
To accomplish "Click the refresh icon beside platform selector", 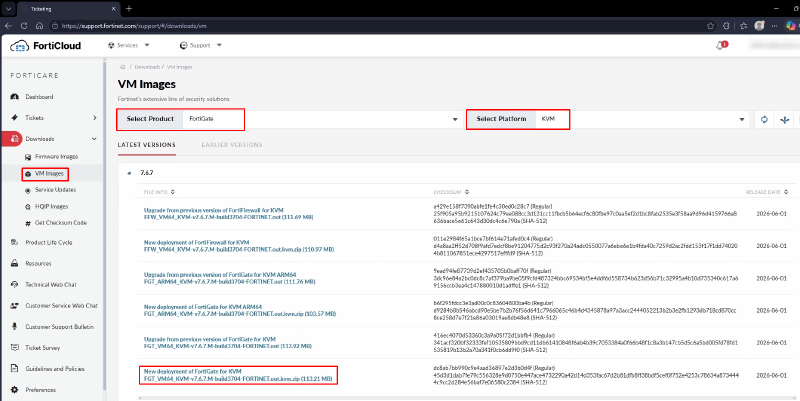I will 764,119.
